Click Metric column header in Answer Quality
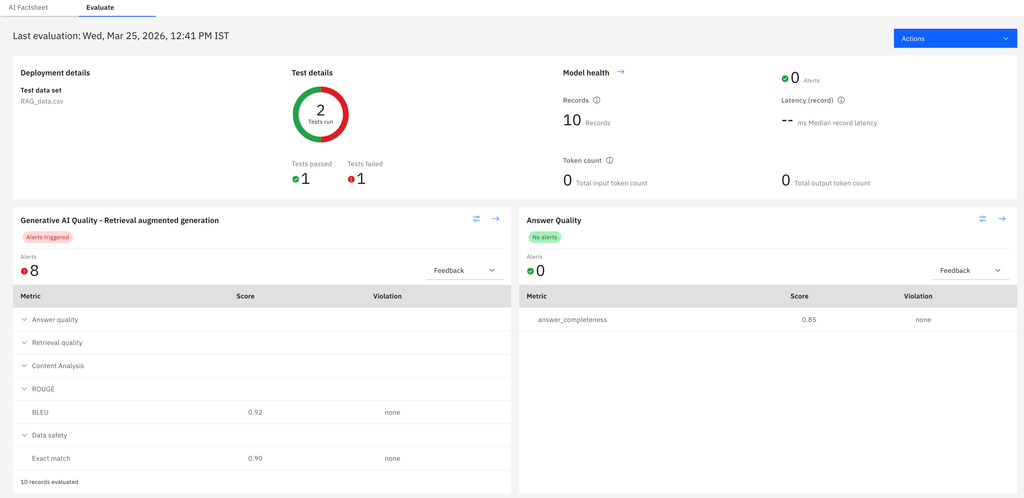1024x498 pixels. click(x=537, y=296)
